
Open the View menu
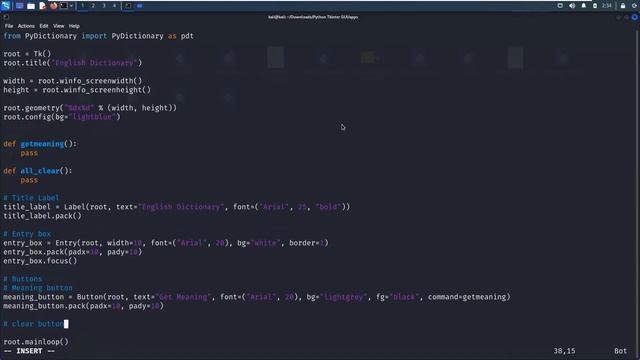pyautogui.click(x=58, y=26)
